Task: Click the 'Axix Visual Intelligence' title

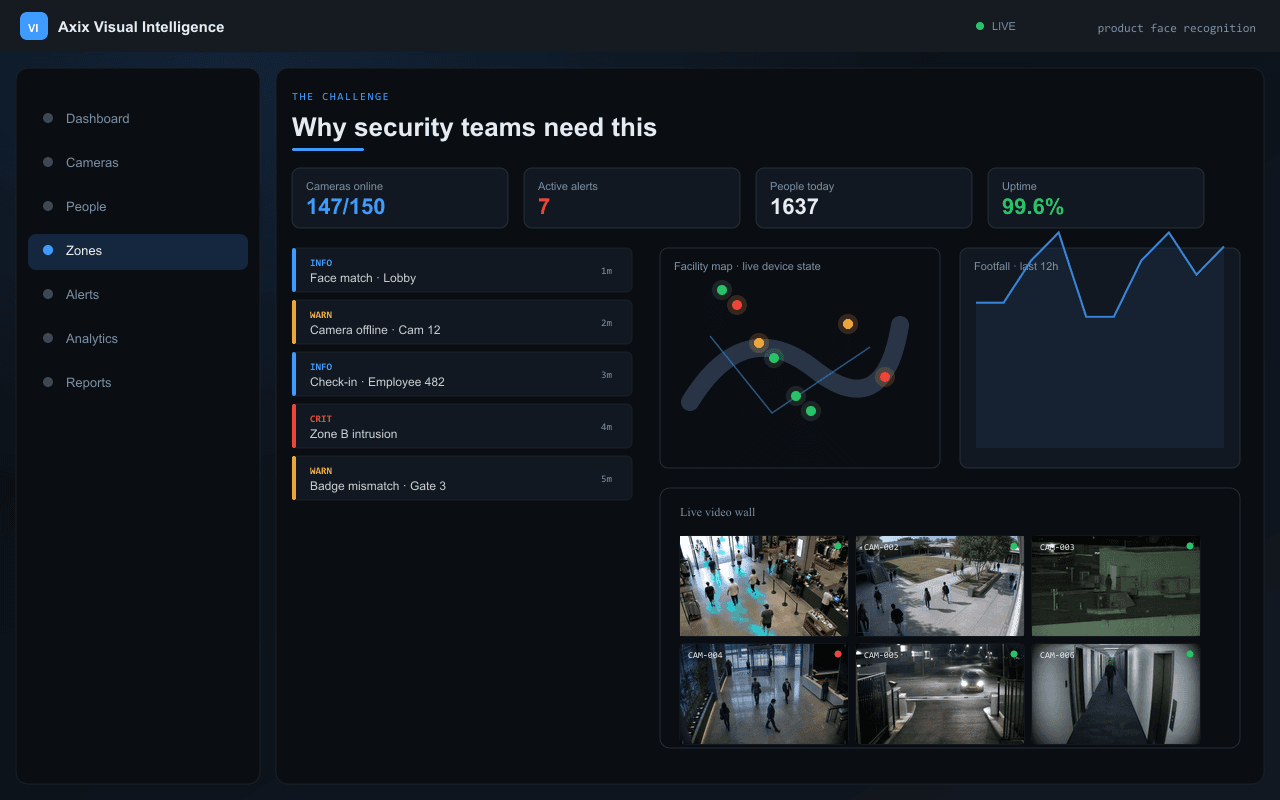Action: click(141, 27)
